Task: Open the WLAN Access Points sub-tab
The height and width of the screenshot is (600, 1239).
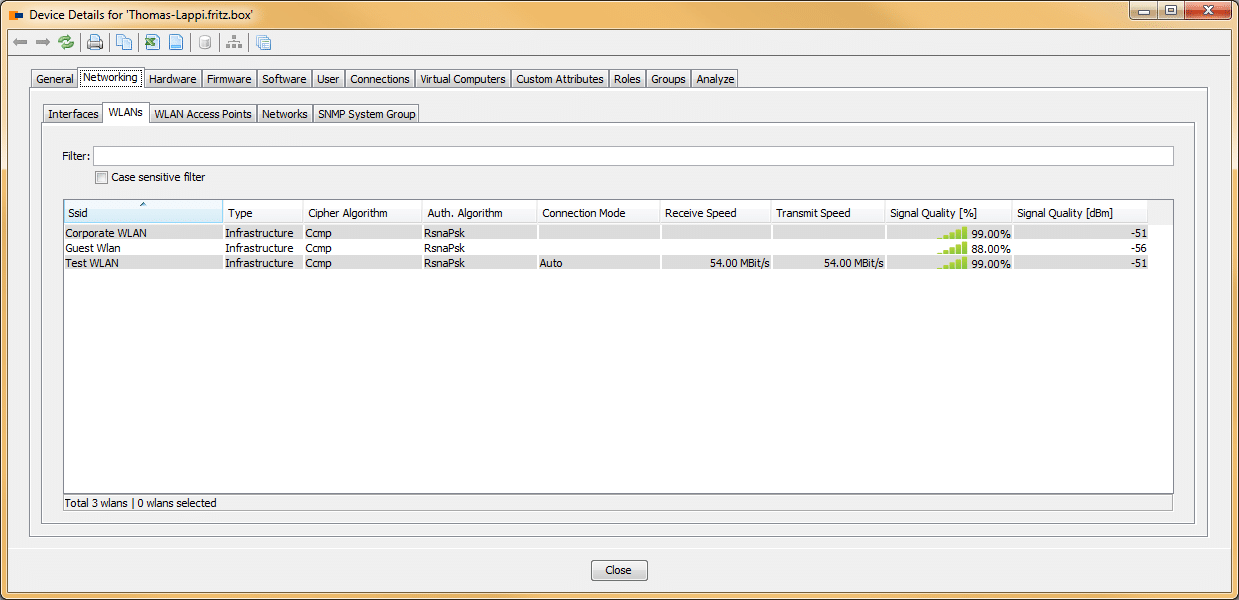Action: tap(203, 114)
